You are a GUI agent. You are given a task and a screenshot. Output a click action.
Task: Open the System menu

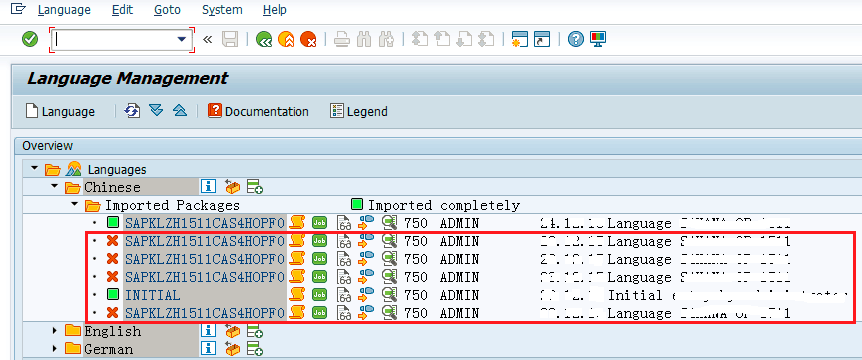click(x=222, y=10)
